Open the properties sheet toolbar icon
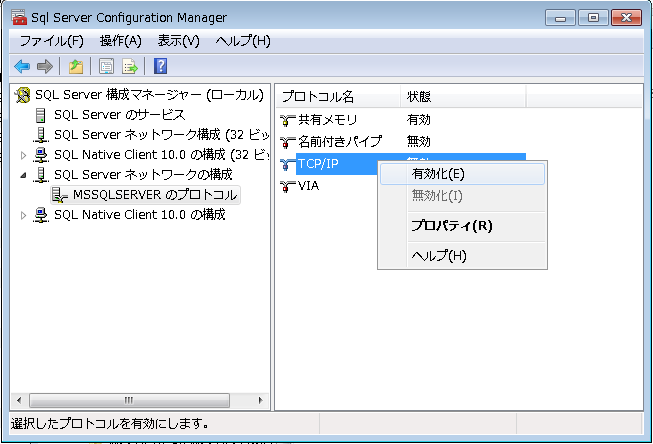653x444 pixels. pyautogui.click(x=107, y=66)
